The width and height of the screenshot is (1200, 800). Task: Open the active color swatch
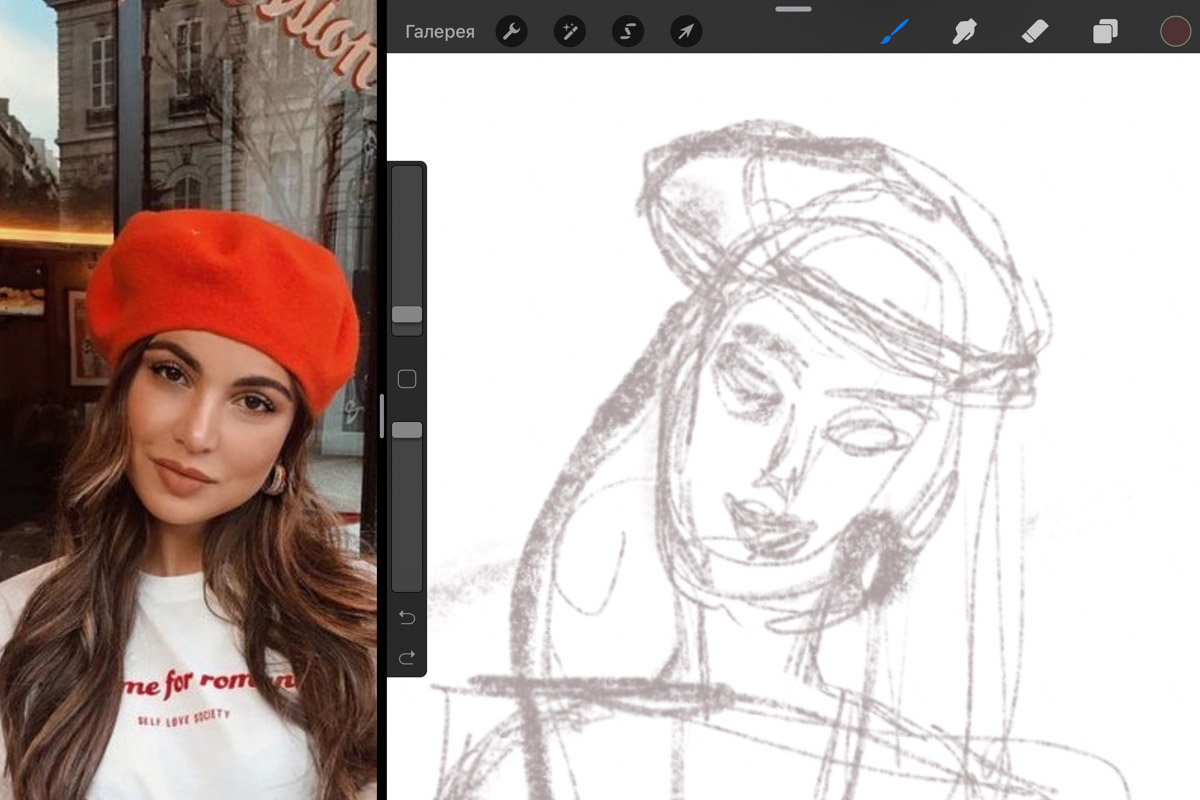pyautogui.click(x=1175, y=32)
